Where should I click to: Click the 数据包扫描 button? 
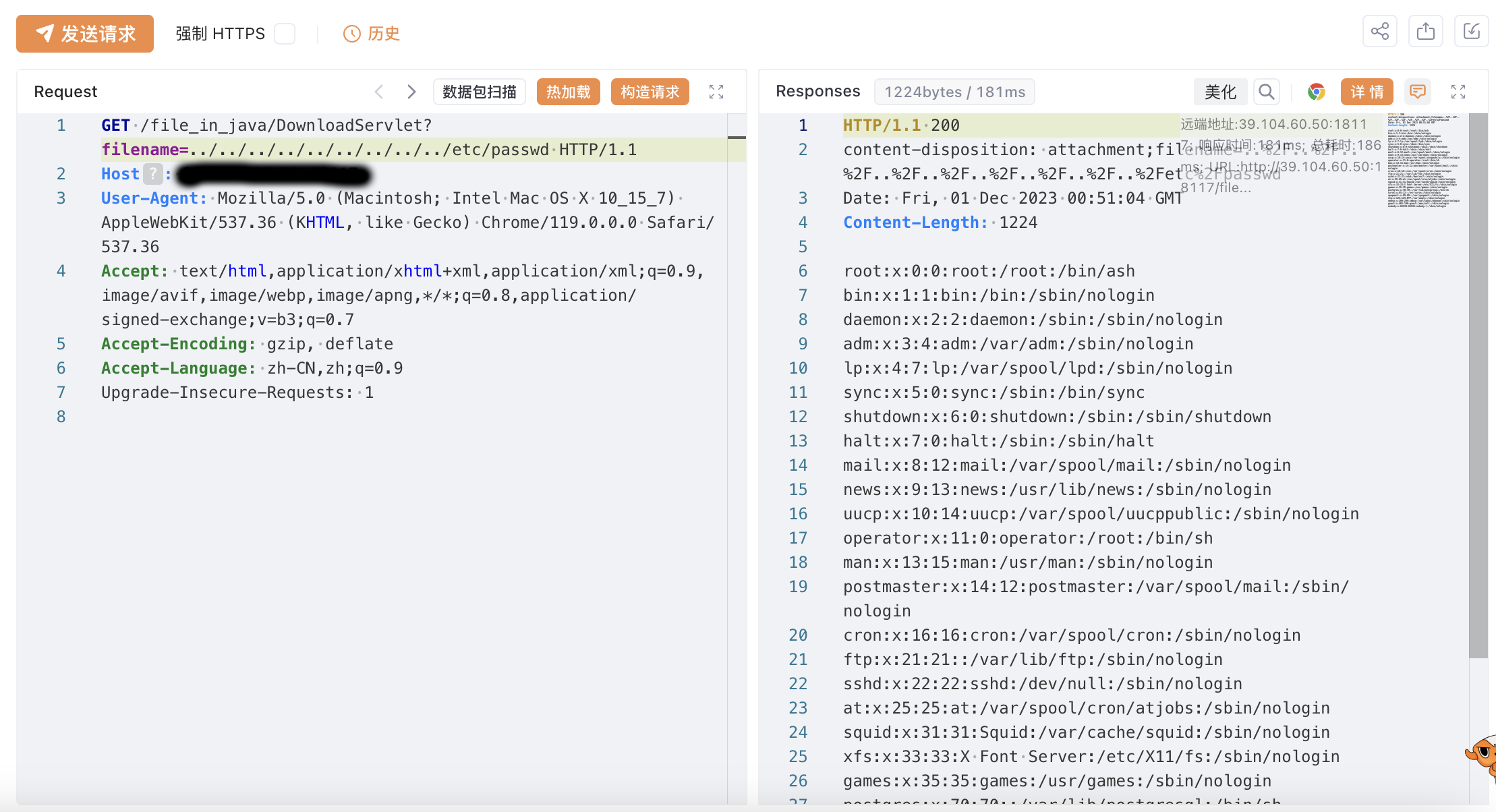click(x=479, y=92)
